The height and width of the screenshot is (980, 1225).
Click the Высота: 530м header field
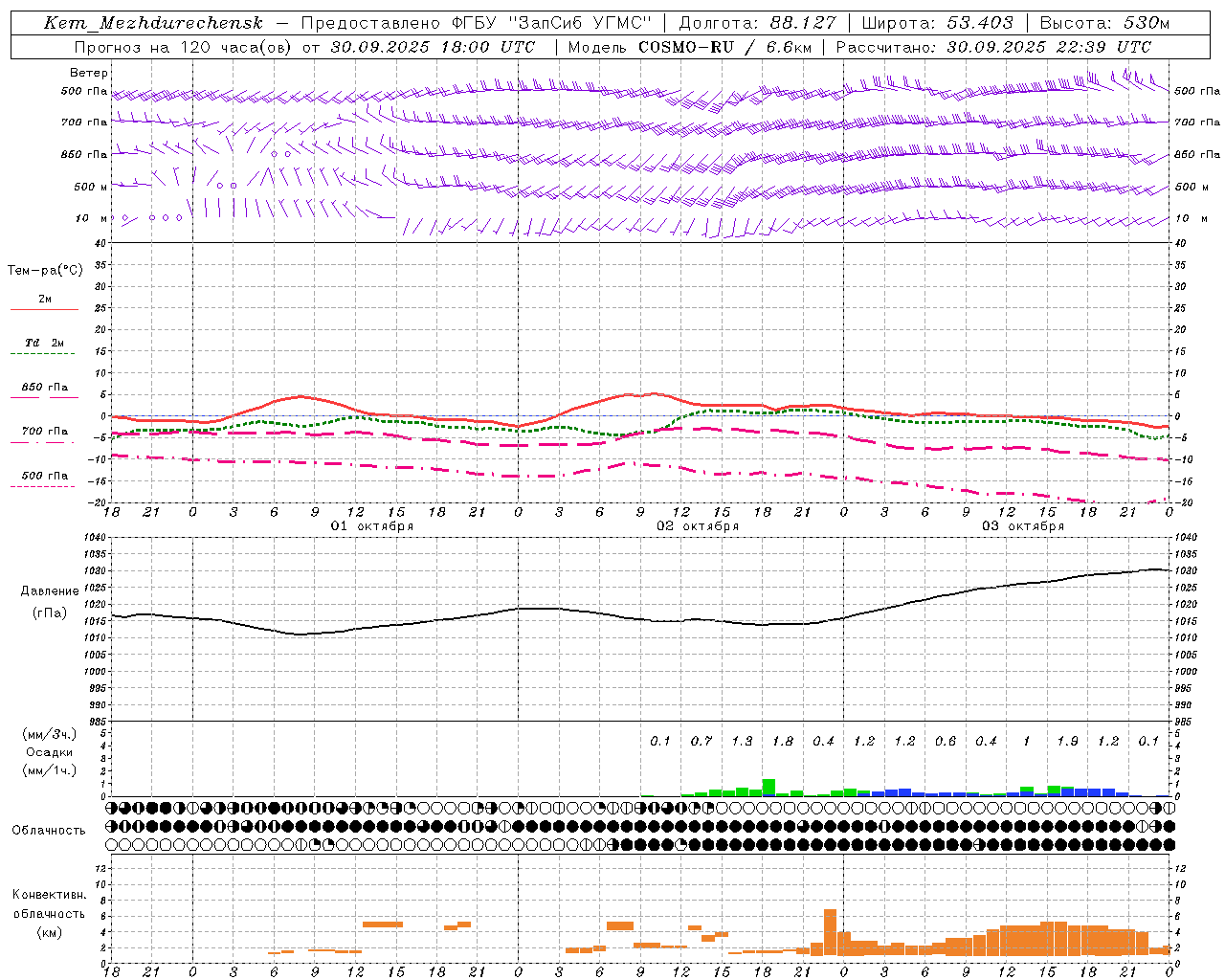(1104, 23)
